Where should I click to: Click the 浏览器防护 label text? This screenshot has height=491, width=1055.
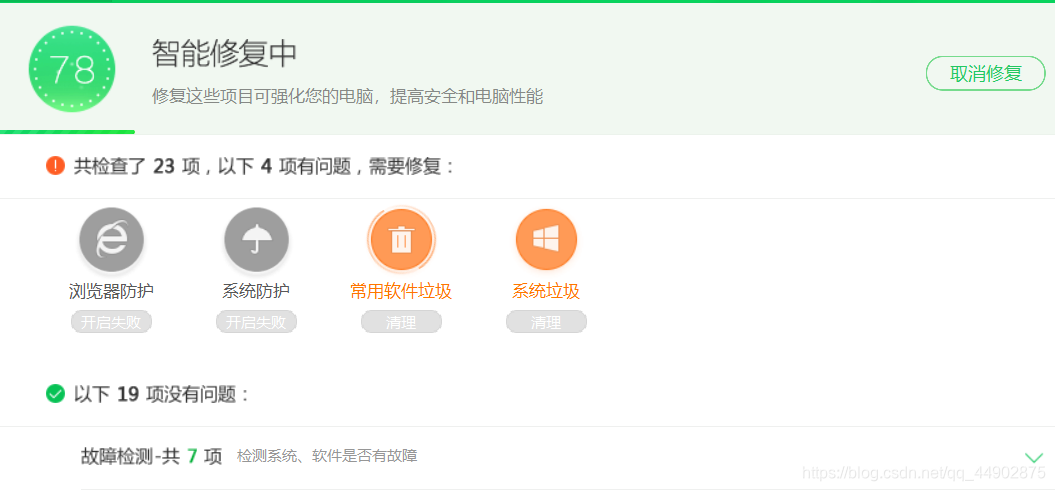pos(112,291)
